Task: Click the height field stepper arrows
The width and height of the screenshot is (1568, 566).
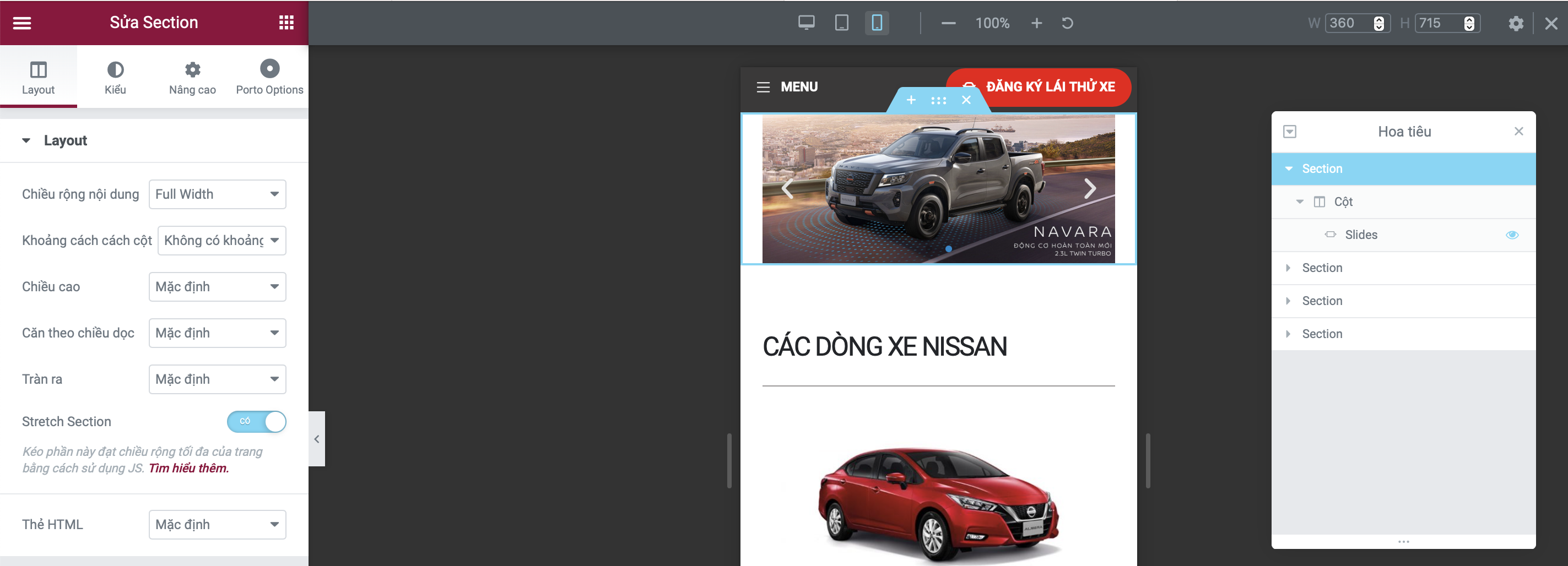Action: [1469, 23]
